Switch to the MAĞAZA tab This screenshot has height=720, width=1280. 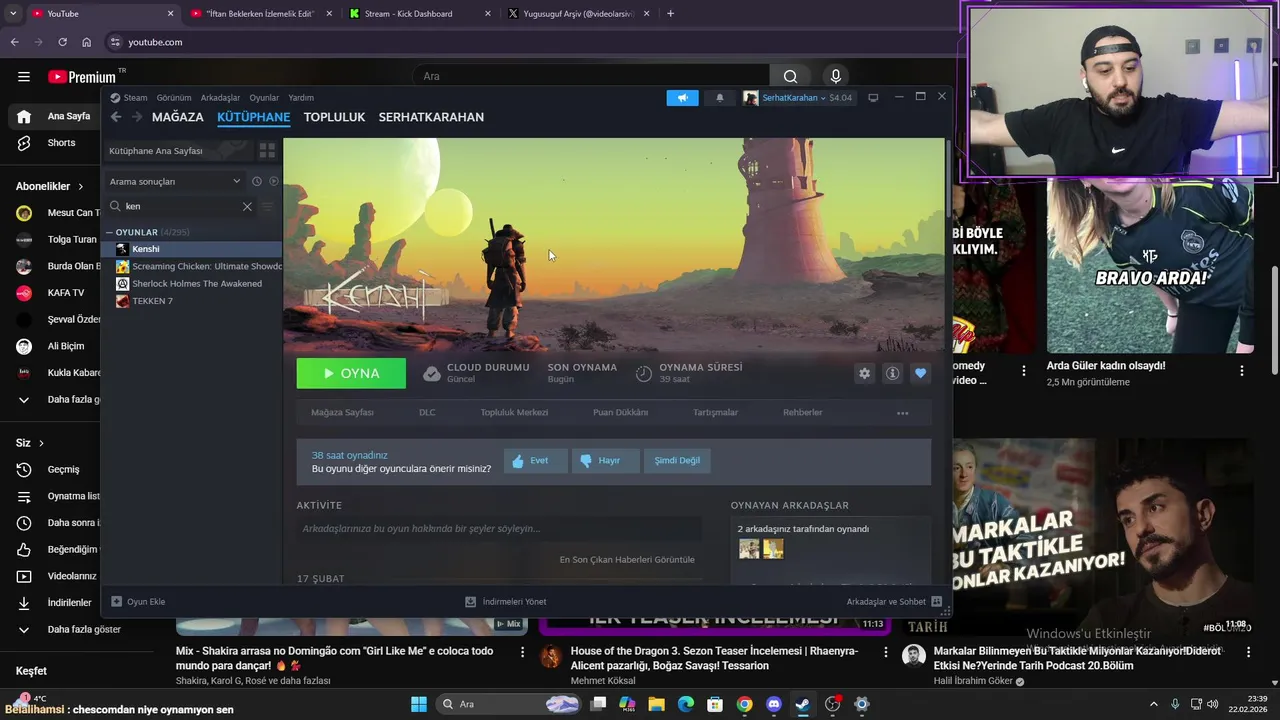[178, 117]
